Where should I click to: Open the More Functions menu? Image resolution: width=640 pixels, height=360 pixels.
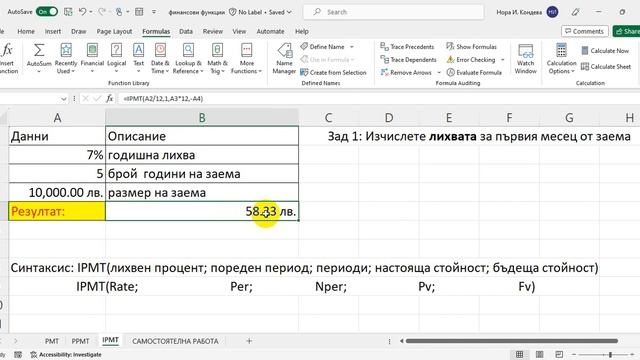coord(247,59)
